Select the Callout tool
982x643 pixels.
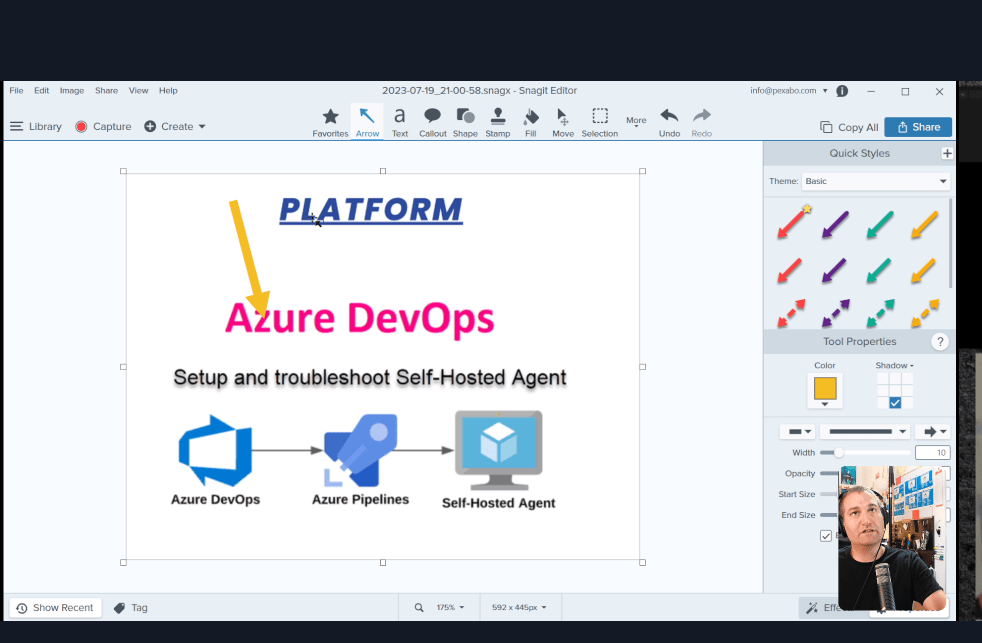pos(432,122)
